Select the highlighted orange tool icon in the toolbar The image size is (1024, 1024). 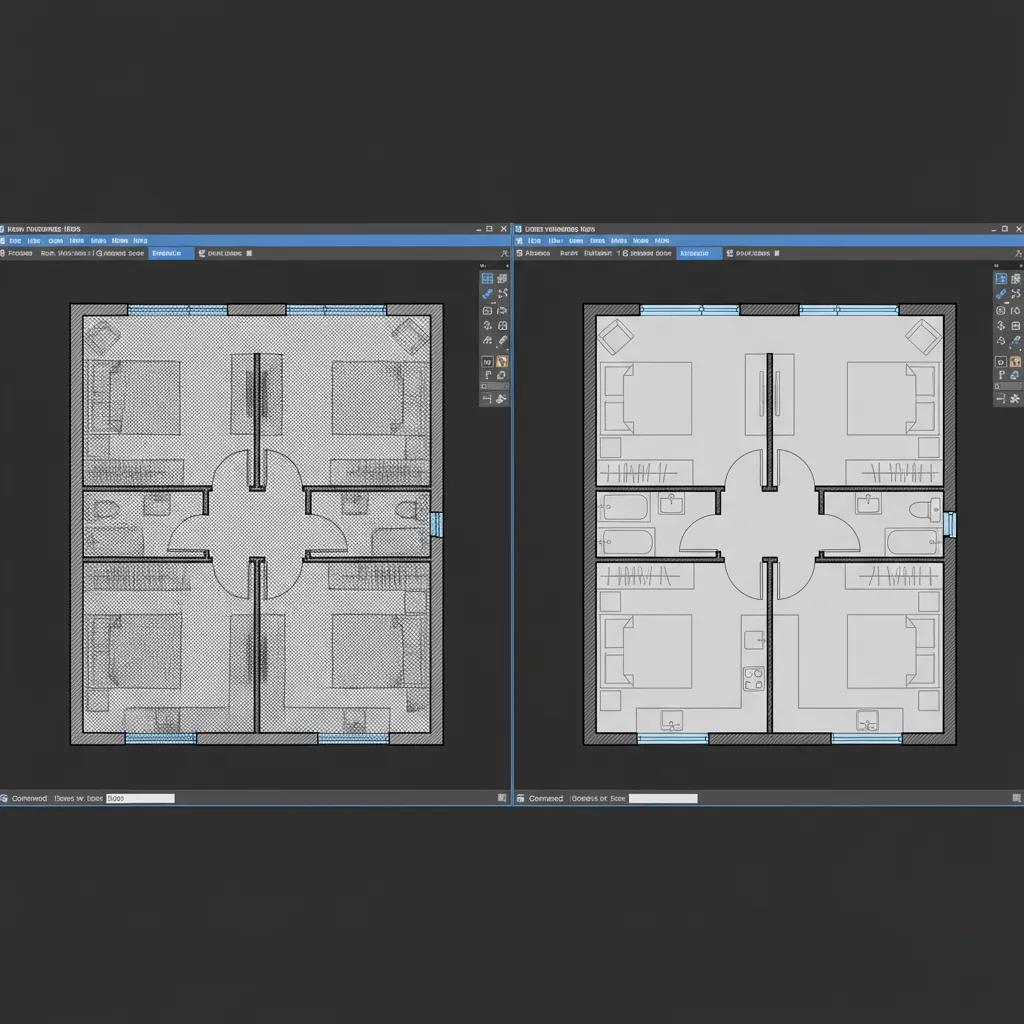(503, 361)
